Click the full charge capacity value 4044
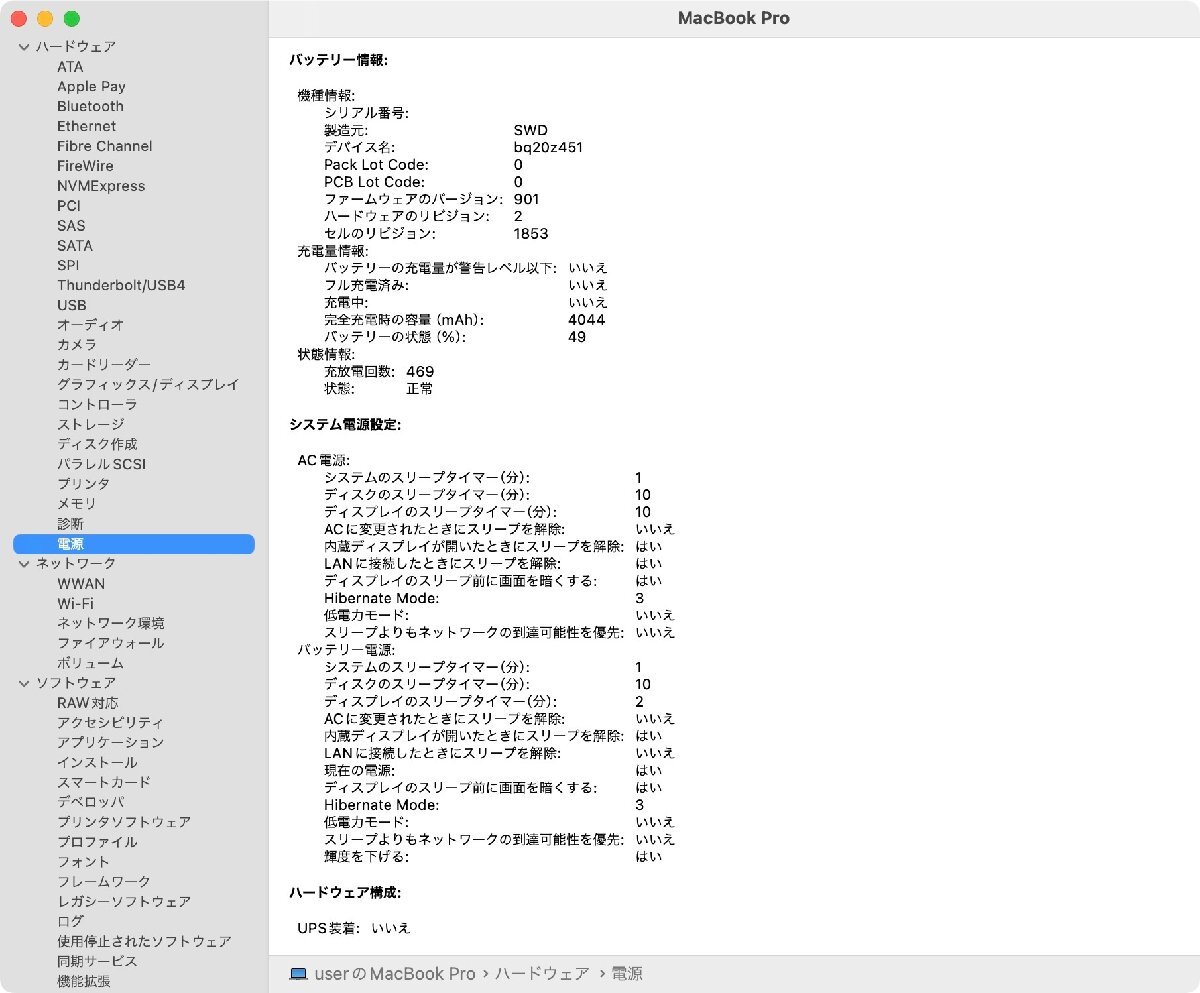The height and width of the screenshot is (993, 1200). (586, 320)
